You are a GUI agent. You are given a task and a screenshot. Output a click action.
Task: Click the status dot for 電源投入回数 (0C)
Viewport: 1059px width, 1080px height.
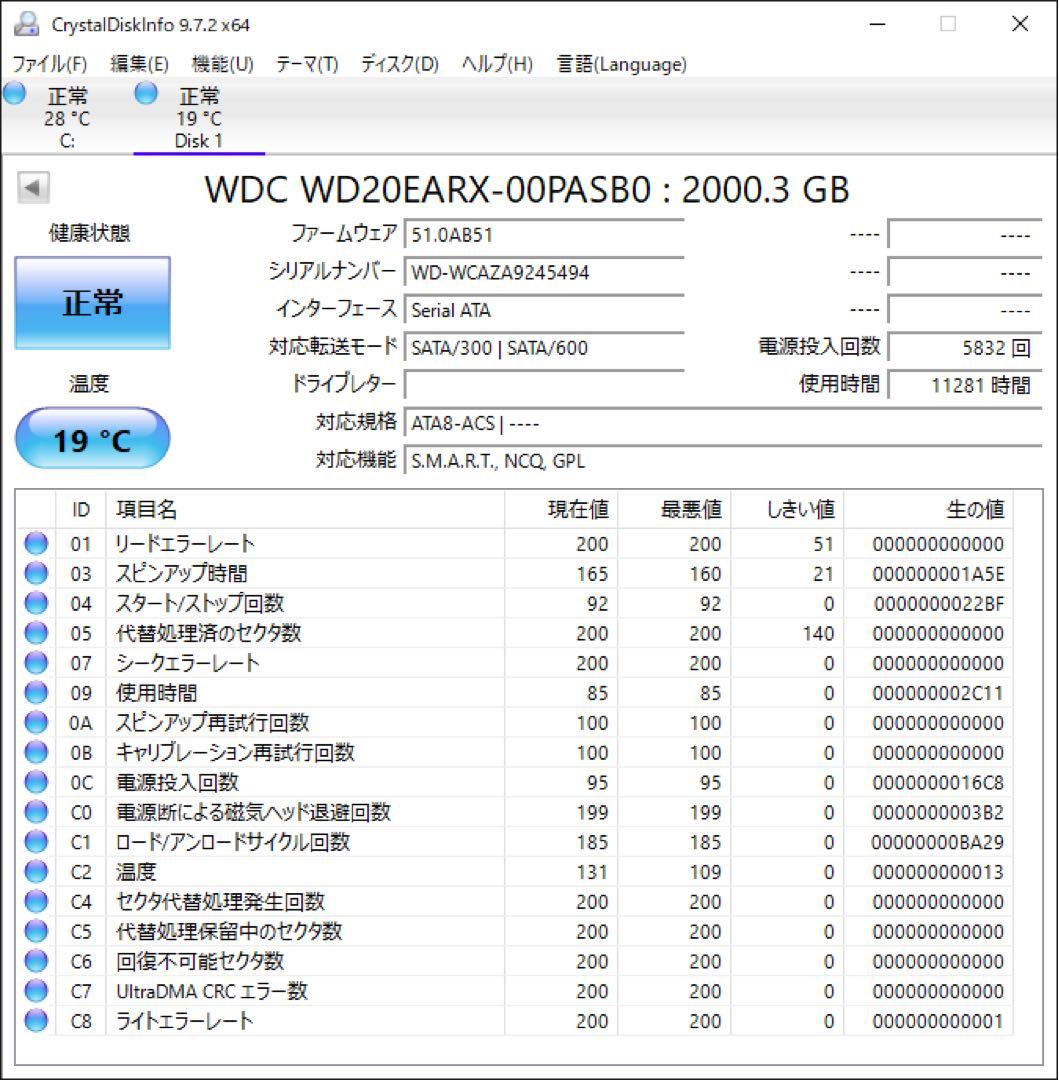pyautogui.click(x=36, y=782)
